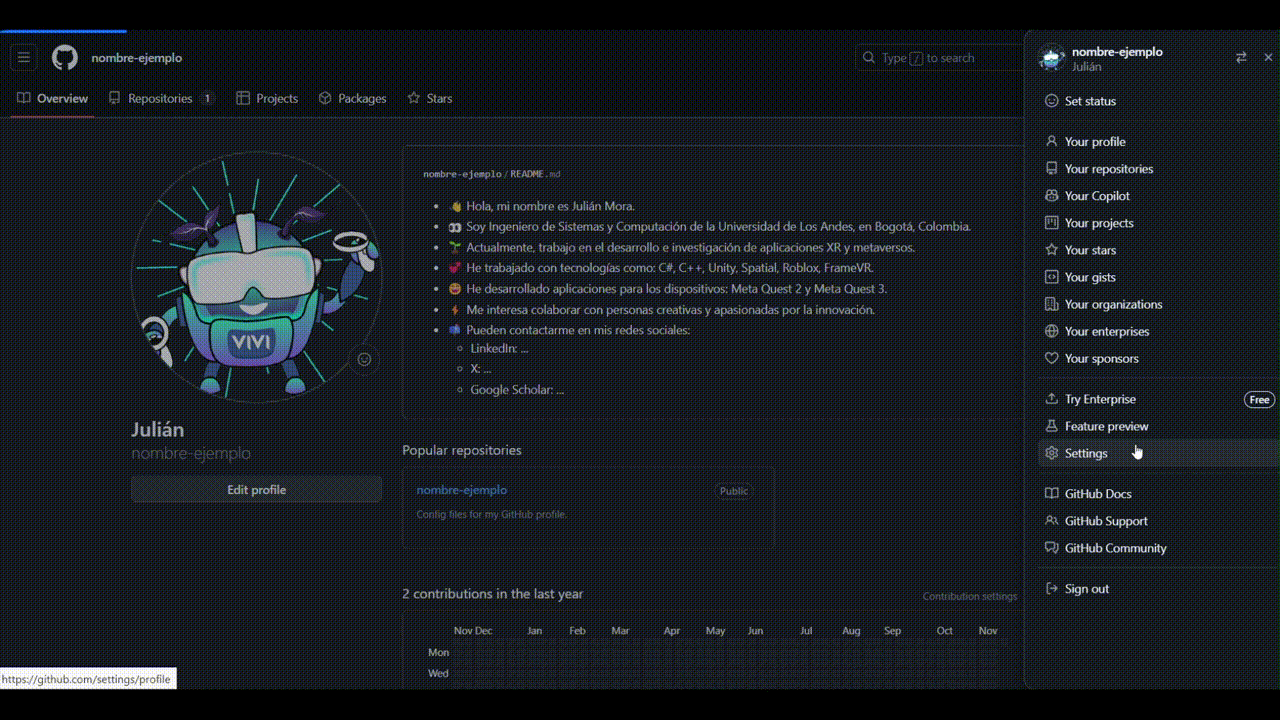This screenshot has height=720, width=1280.
Task: Choose Sign out from the account menu
Action: 1087,588
